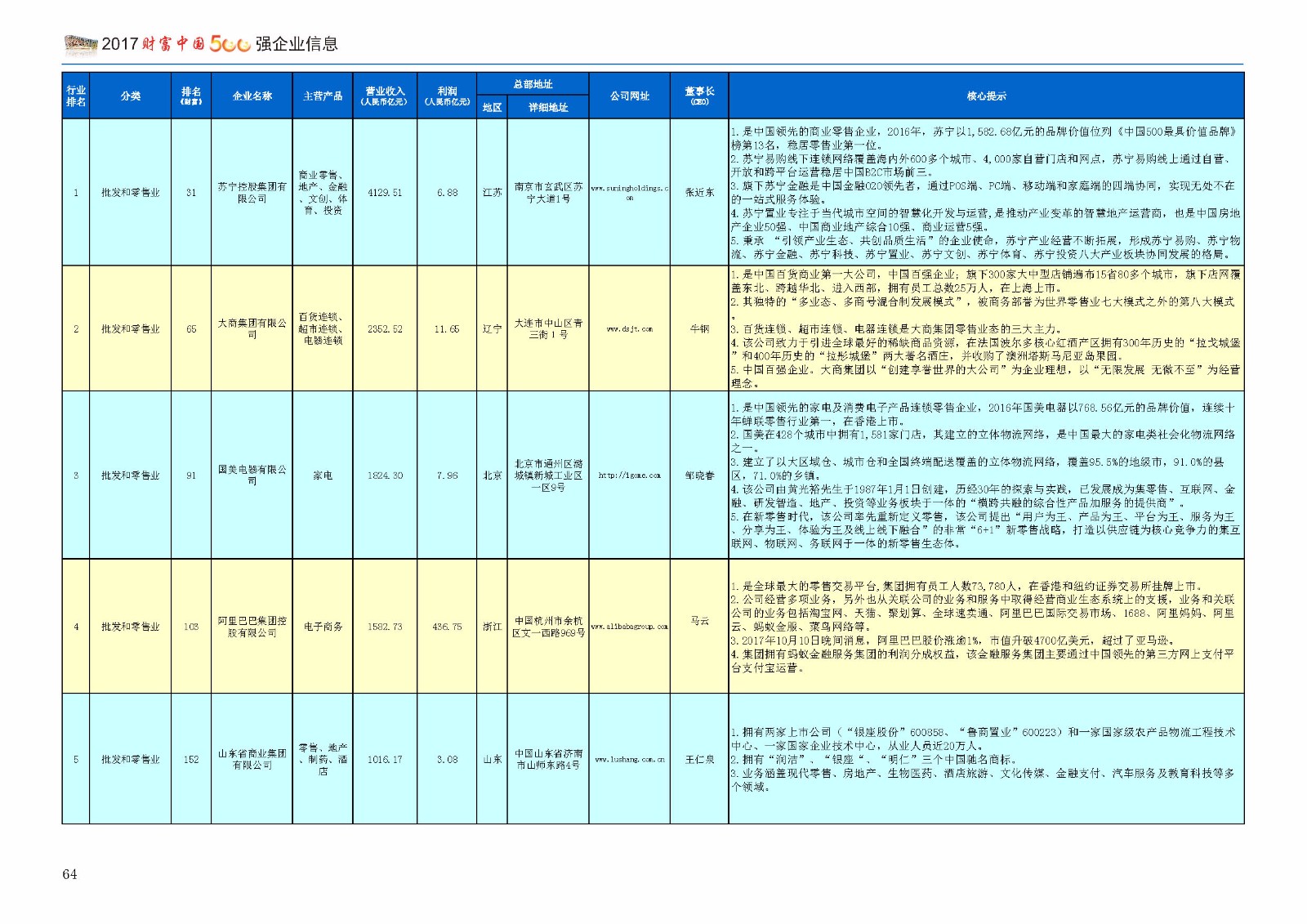
Task: Open the Gome http website link
Action: click(x=629, y=475)
